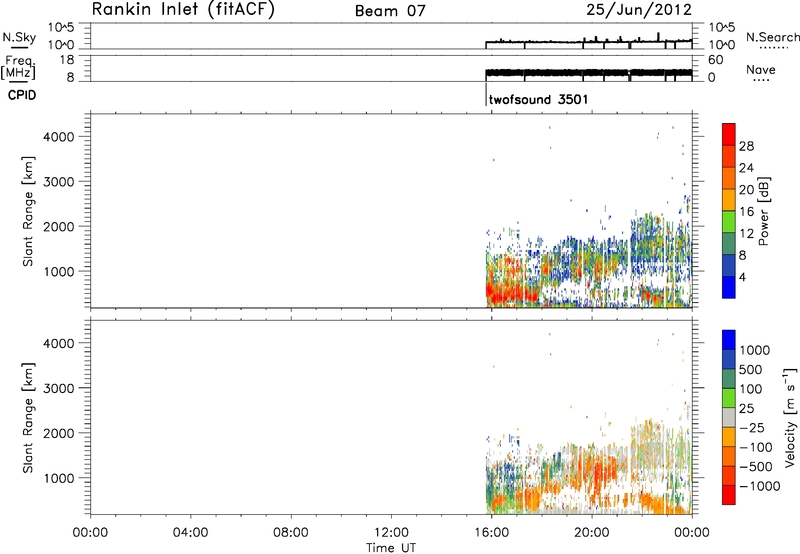The image size is (800, 554).
Task: Select the "20" label on the power colorbar
Action: [x=746, y=190]
